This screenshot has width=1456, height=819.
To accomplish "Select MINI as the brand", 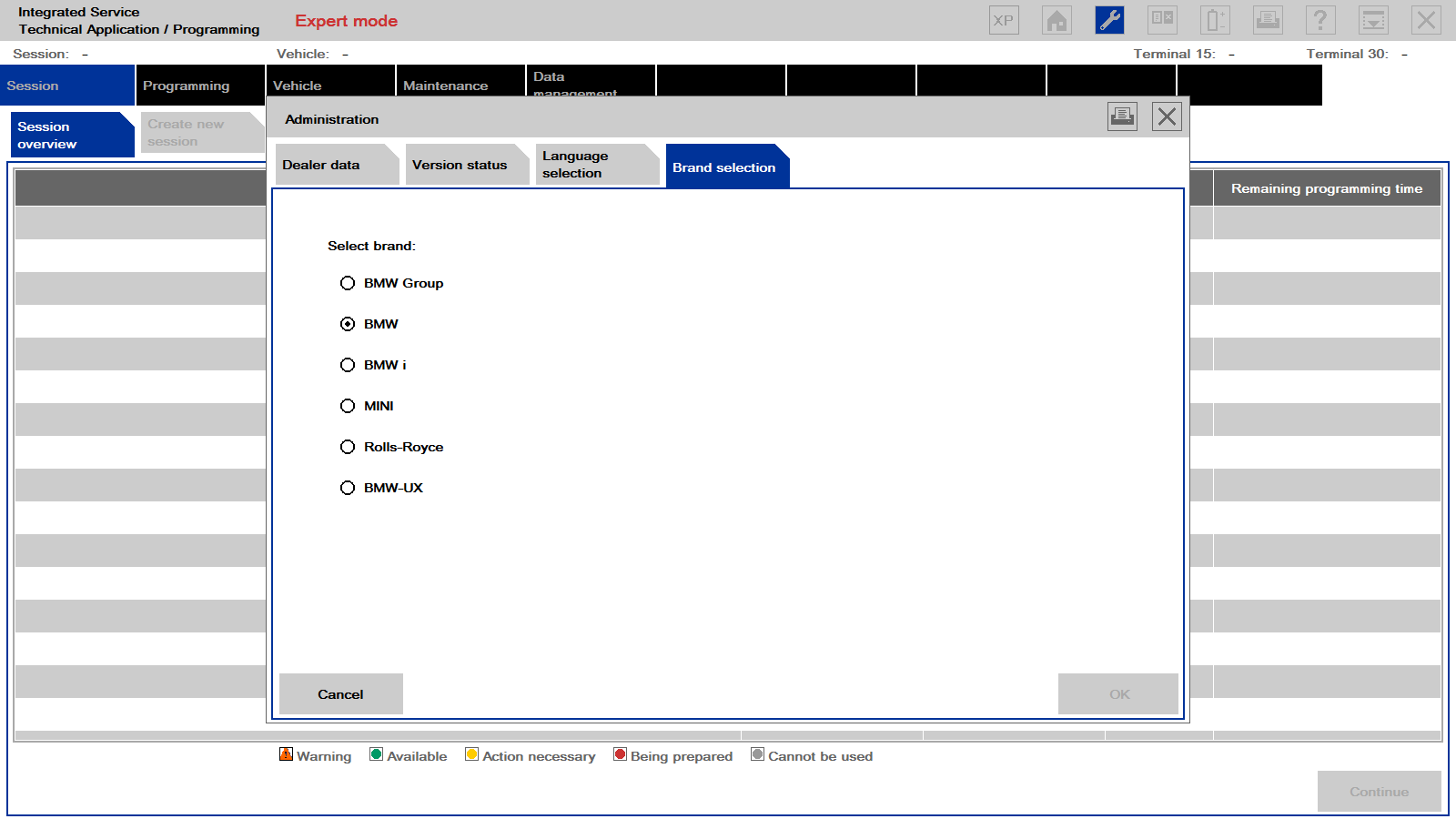I will tap(348, 406).
